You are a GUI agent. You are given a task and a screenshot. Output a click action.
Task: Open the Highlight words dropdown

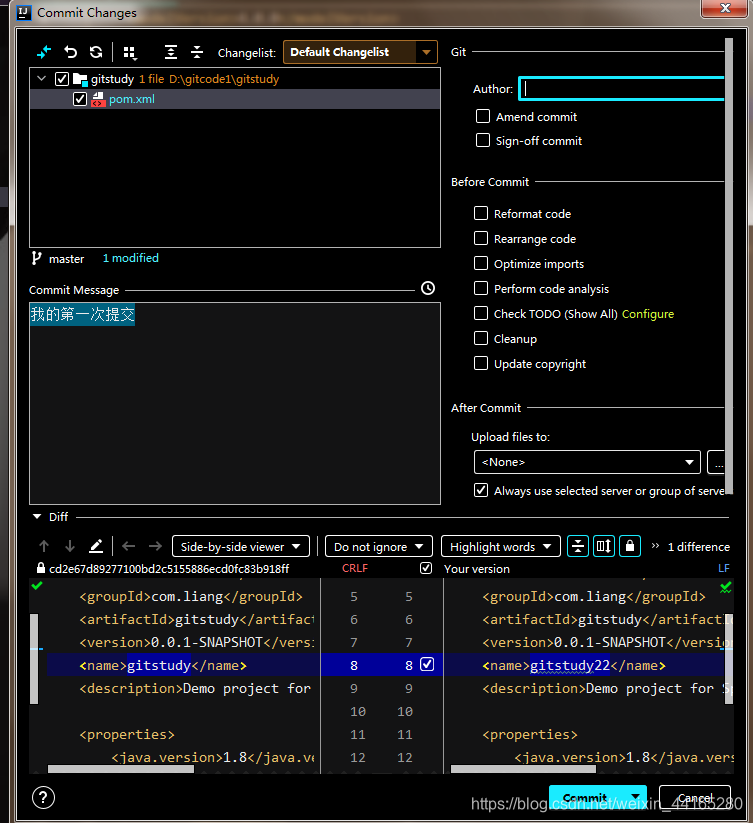point(501,546)
